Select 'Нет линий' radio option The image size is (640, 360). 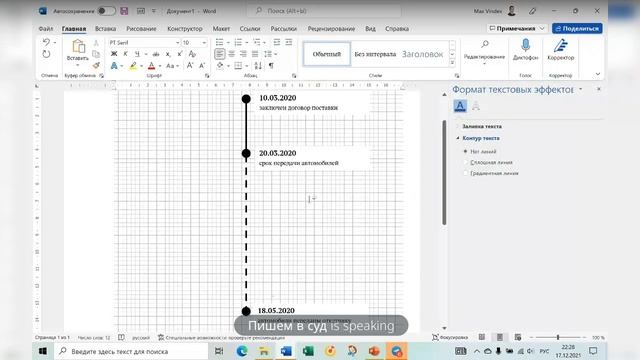click(x=465, y=151)
